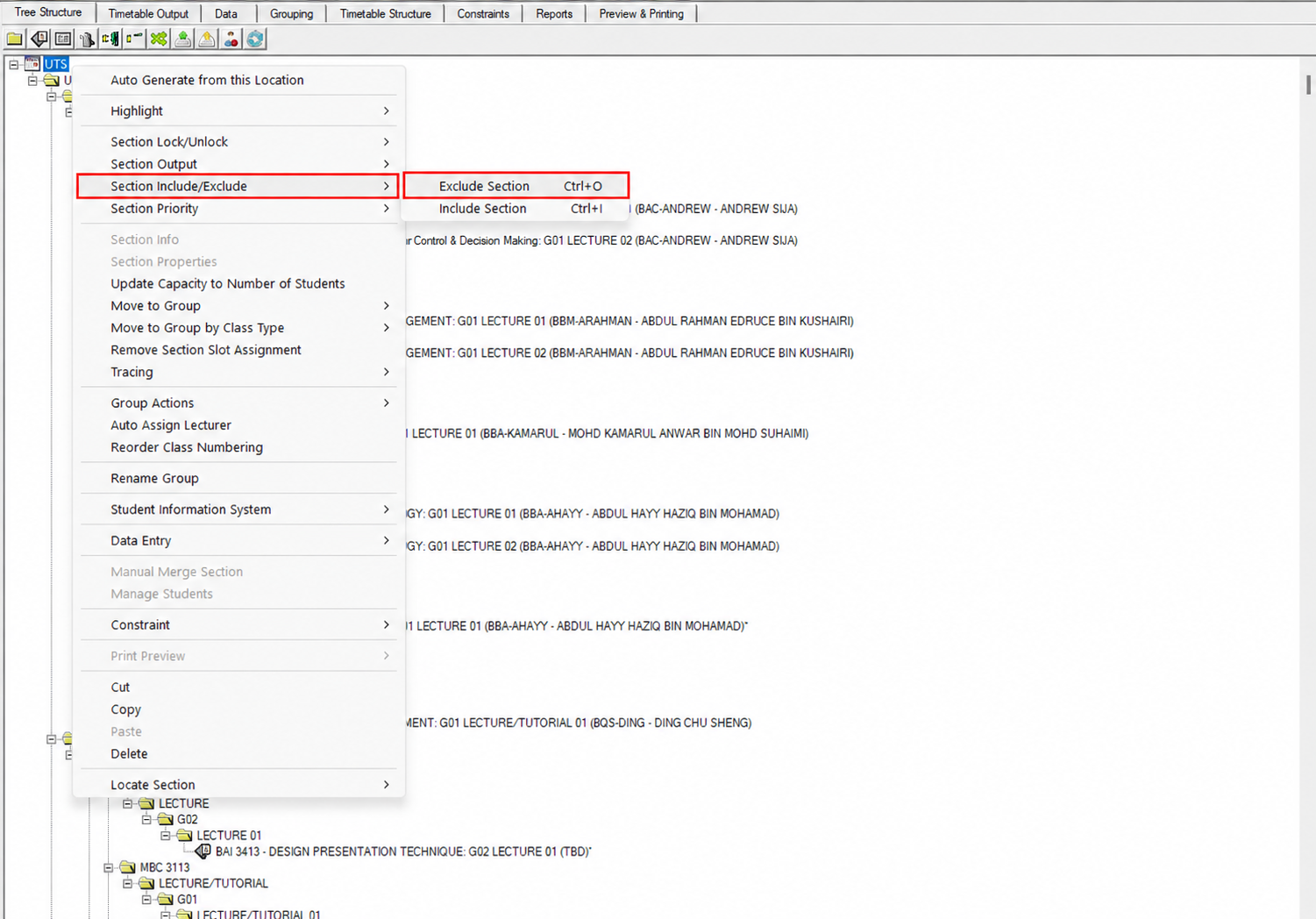
Task: Collapse the UTS root node
Action: click(14, 64)
